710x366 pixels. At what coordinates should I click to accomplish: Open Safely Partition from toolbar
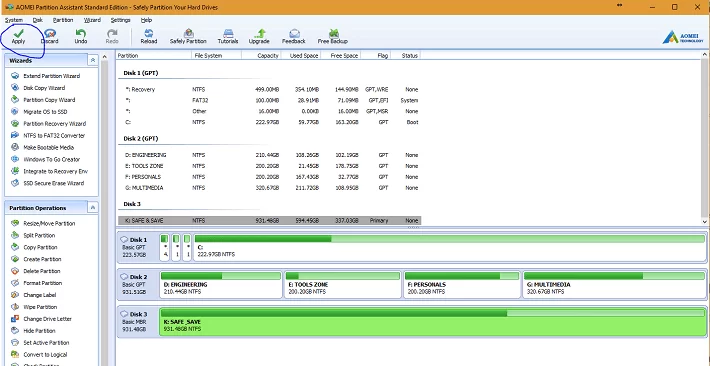point(188,36)
